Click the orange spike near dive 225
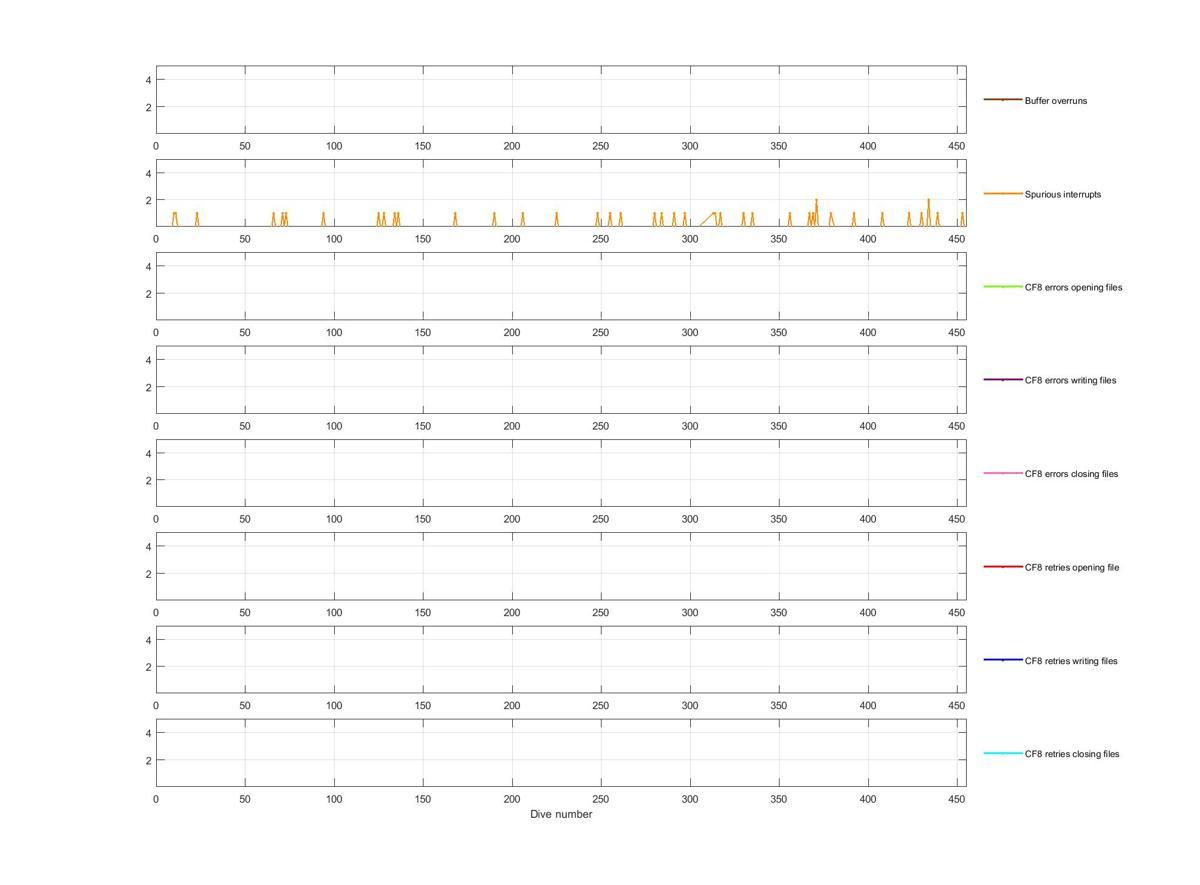This screenshot has height=885, width=1200. tap(557, 219)
